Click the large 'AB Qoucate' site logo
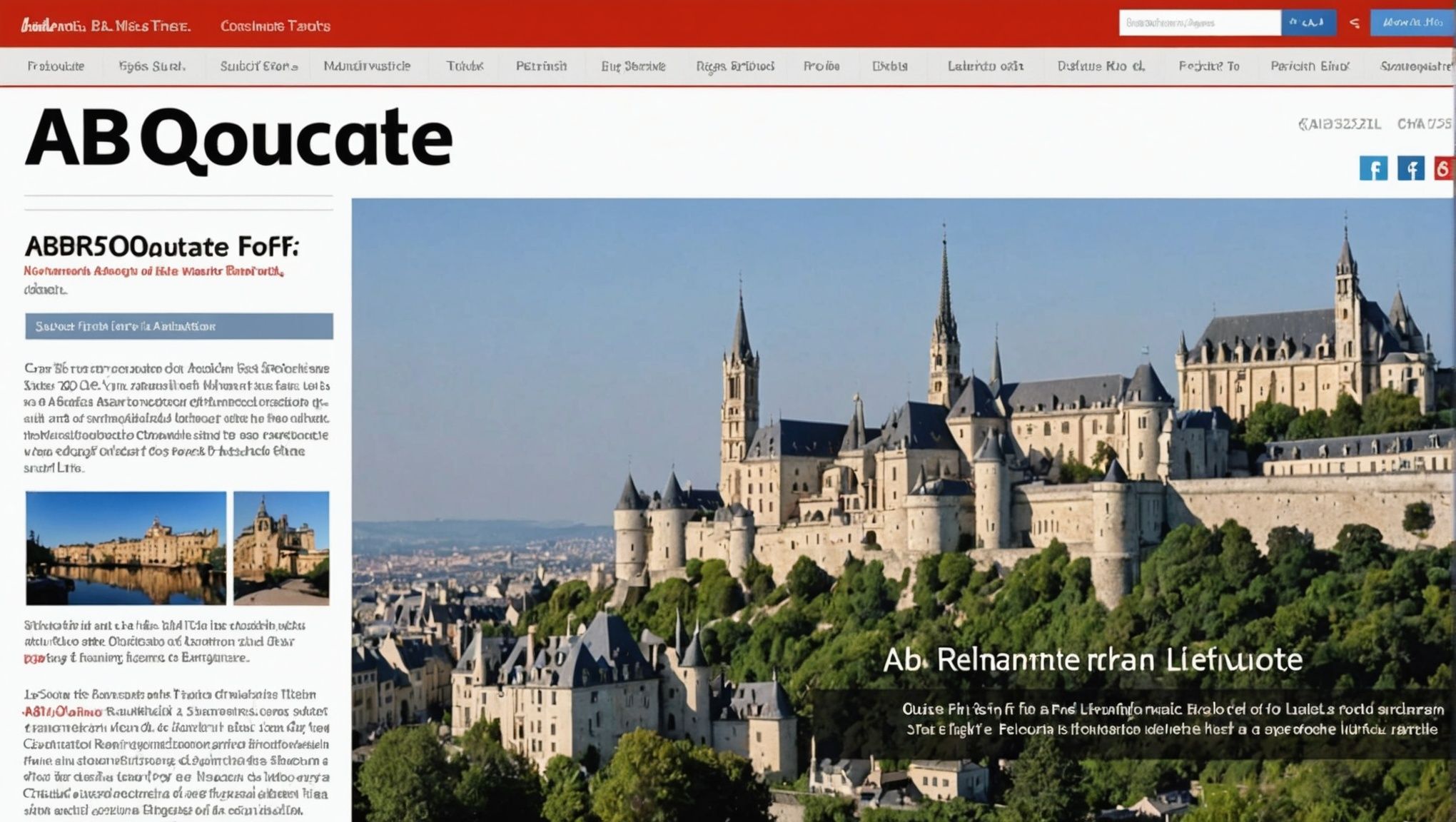This screenshot has width=1456, height=822. [x=238, y=139]
